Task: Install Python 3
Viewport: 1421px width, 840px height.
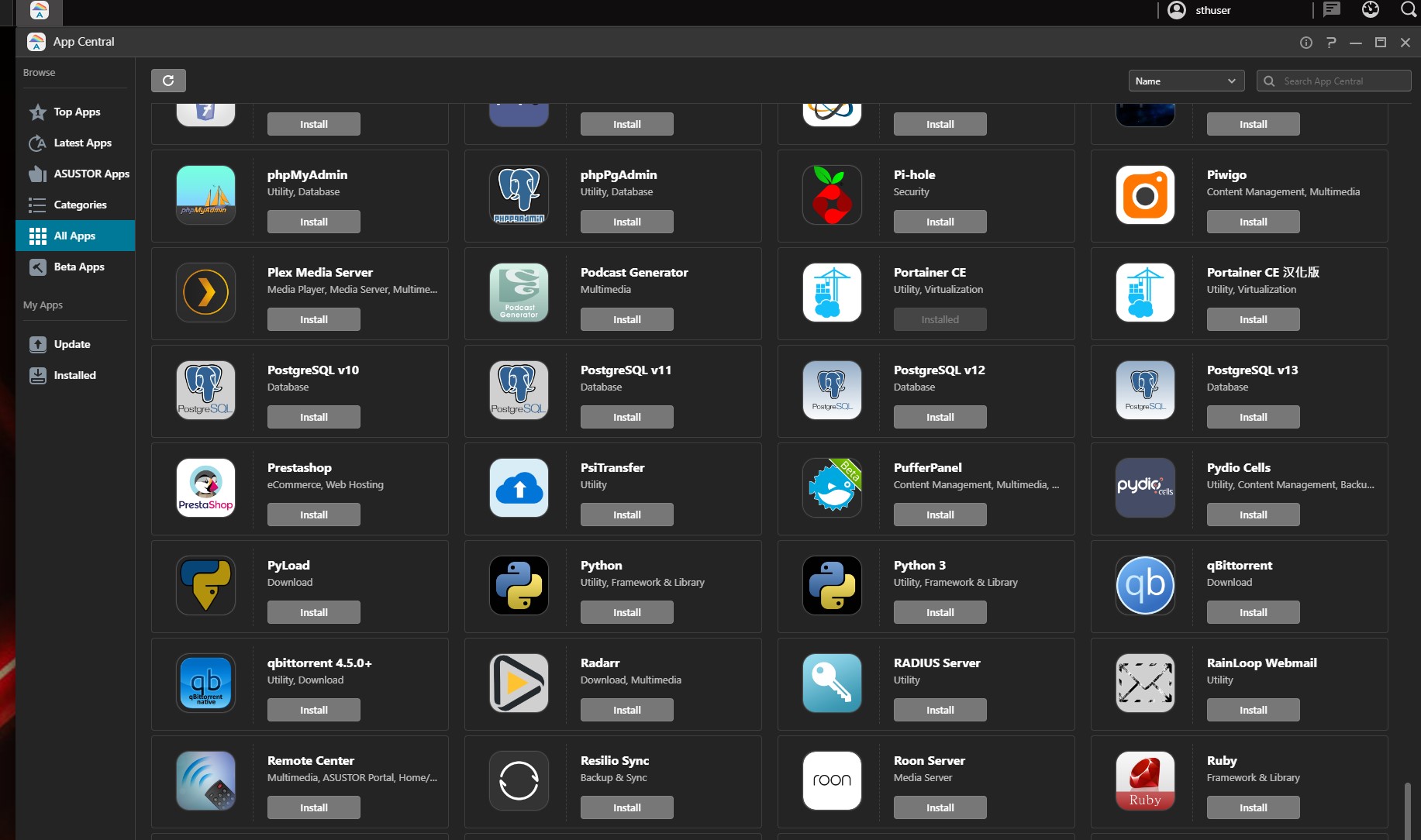Action: tap(940, 612)
